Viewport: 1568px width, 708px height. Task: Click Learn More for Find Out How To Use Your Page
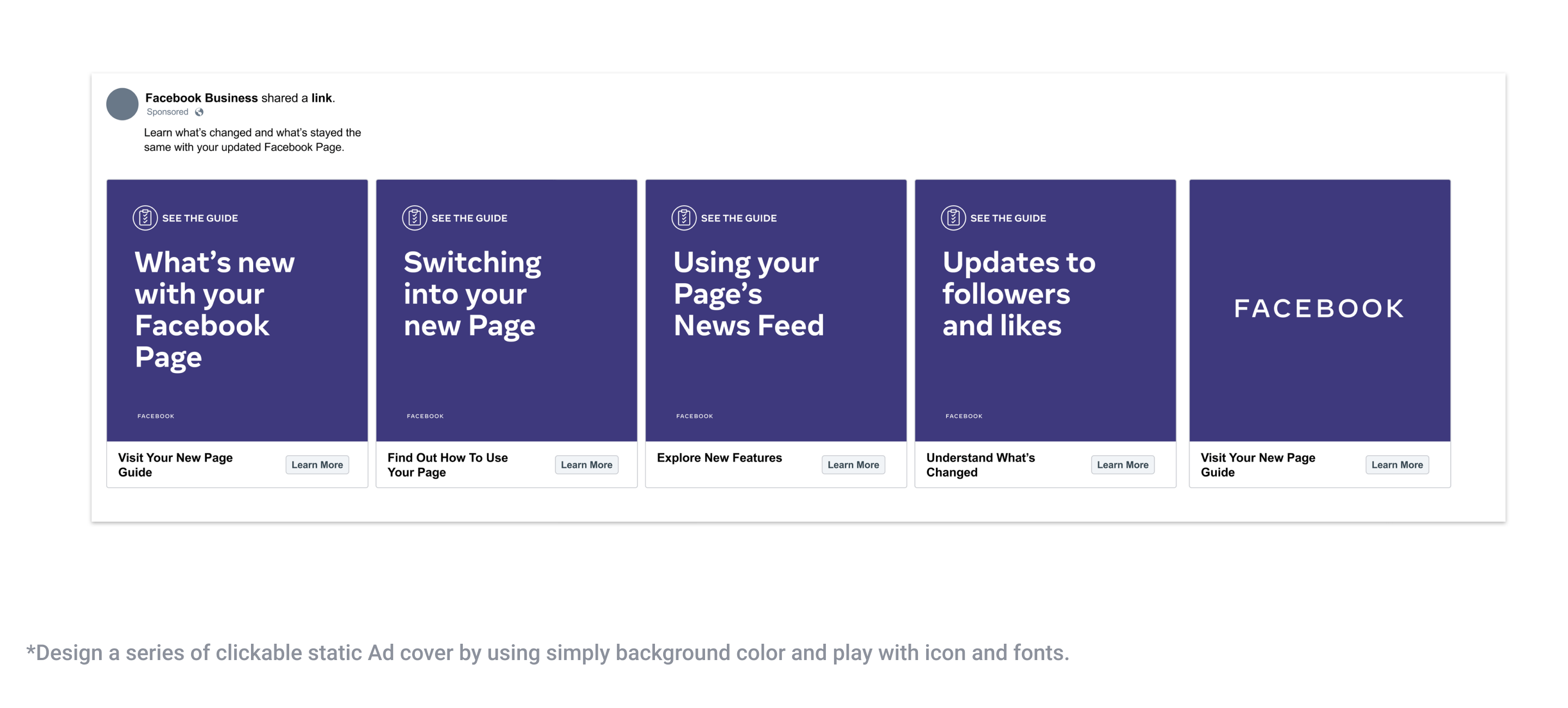(x=587, y=465)
